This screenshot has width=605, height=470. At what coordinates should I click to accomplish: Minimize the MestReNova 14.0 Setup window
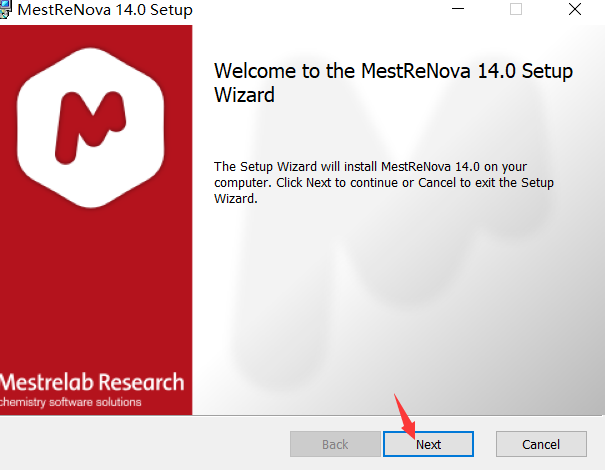458,9
